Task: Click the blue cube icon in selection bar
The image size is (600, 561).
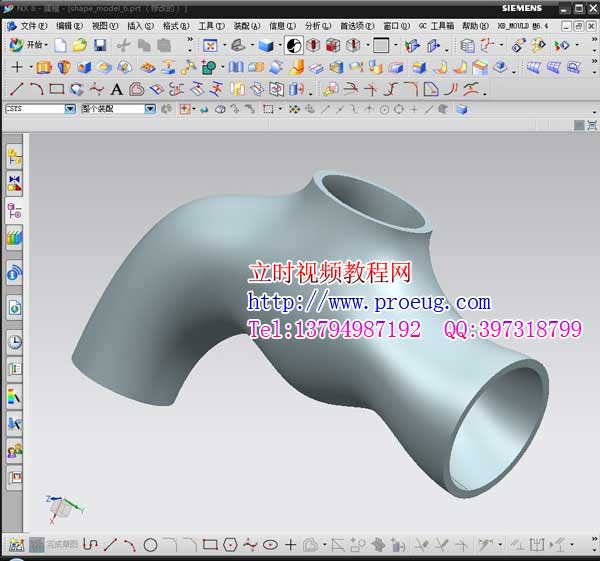Action: (x=462, y=110)
